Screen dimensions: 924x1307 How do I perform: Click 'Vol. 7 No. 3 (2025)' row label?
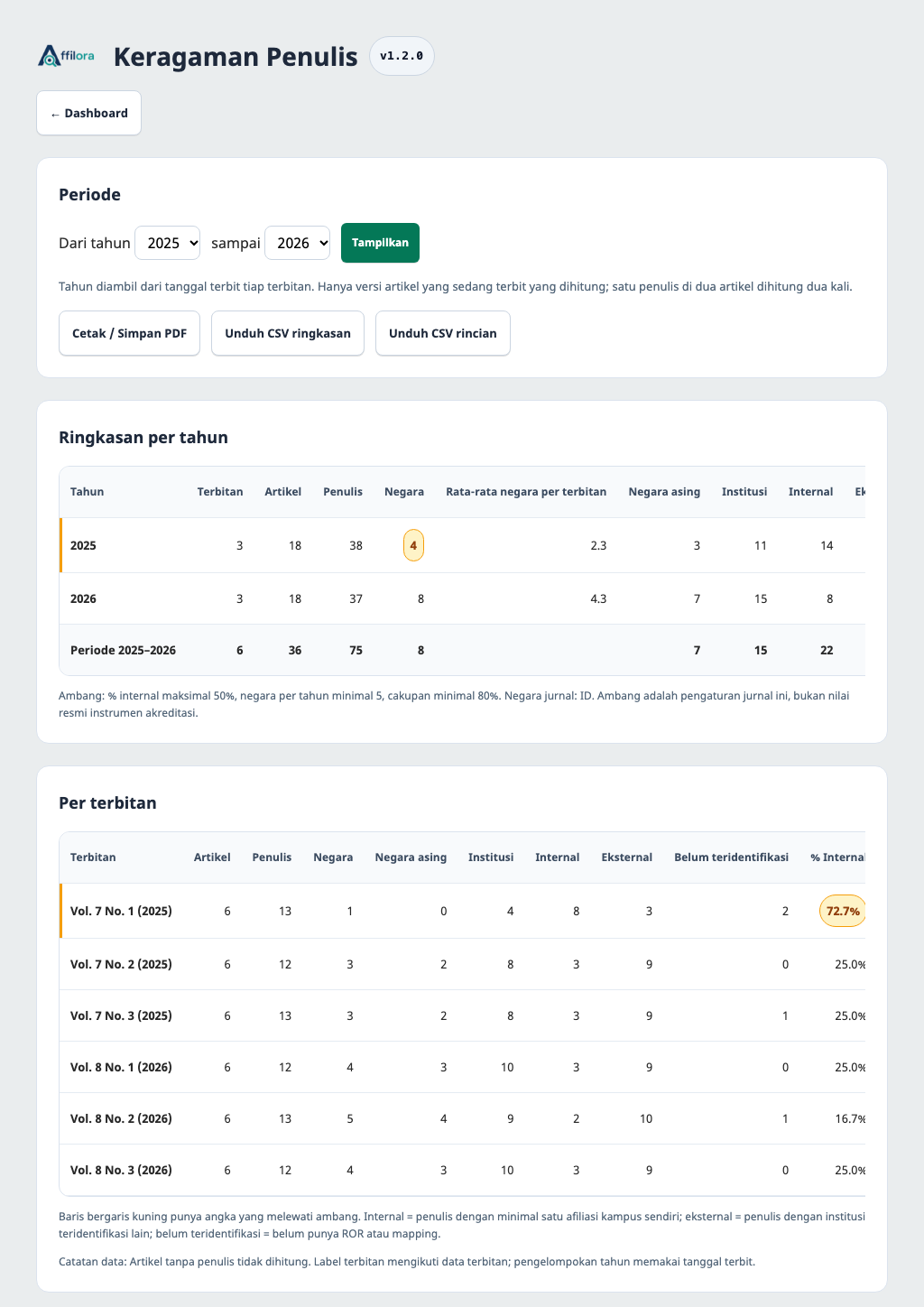[121, 1015]
